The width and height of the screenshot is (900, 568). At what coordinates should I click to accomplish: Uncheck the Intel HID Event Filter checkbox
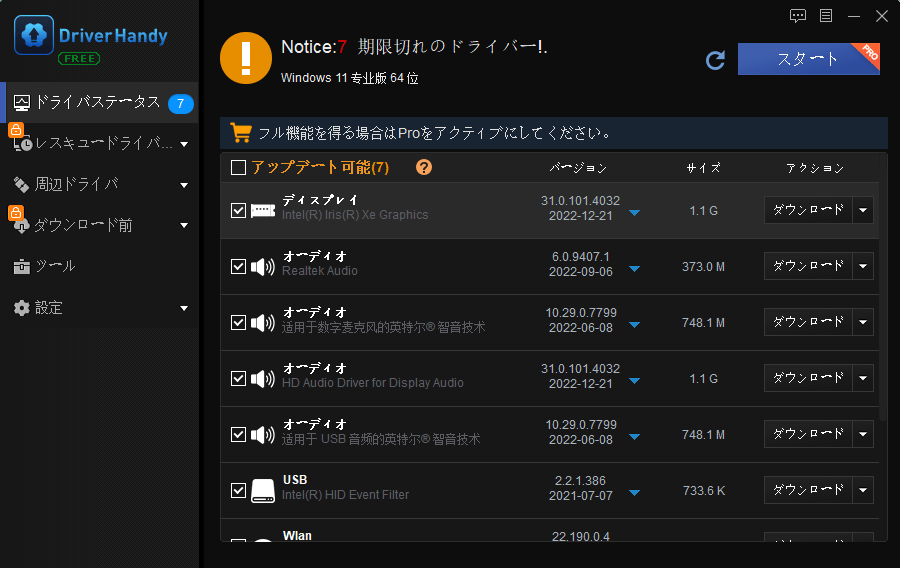pyautogui.click(x=238, y=491)
